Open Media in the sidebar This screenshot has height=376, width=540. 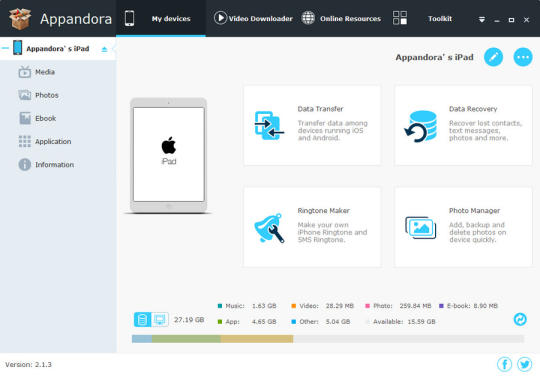(x=58, y=72)
